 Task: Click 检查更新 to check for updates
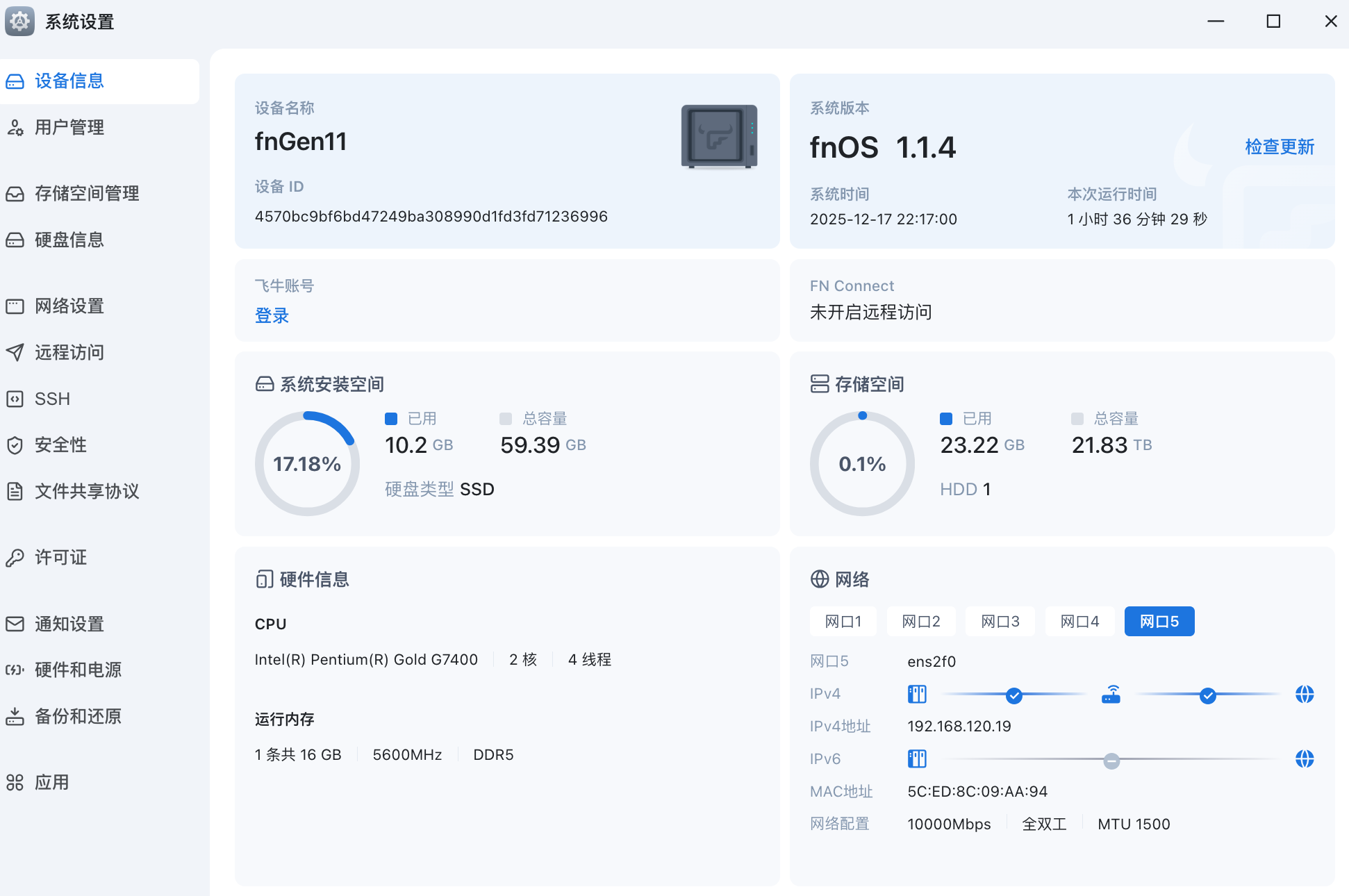pyautogui.click(x=1279, y=147)
